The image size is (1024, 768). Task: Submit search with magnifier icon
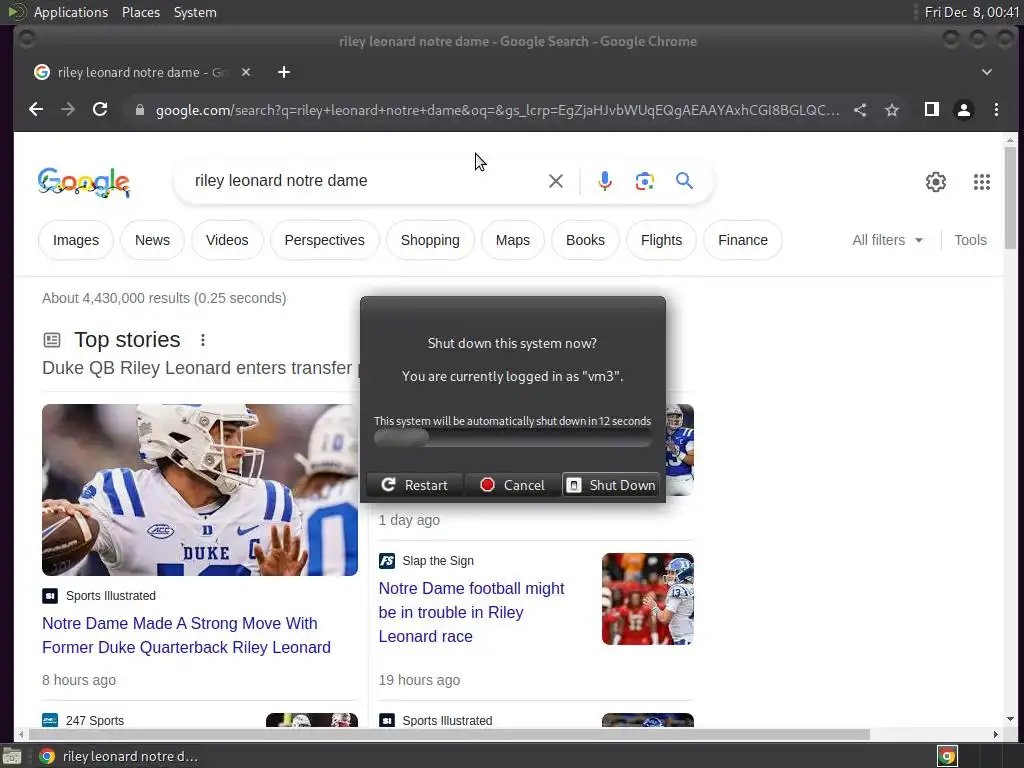point(684,181)
